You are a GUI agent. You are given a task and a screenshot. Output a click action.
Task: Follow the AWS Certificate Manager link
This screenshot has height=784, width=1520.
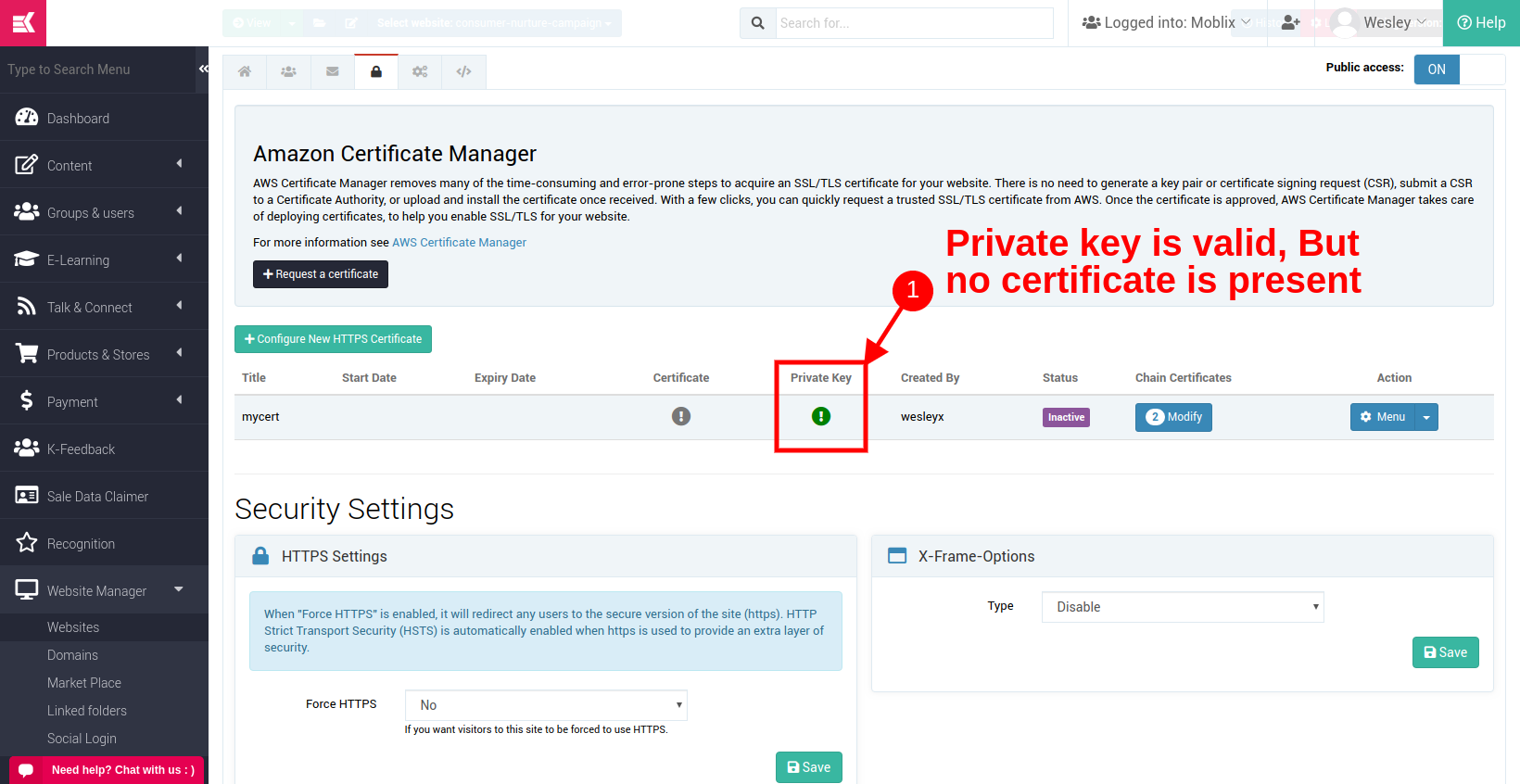click(459, 243)
